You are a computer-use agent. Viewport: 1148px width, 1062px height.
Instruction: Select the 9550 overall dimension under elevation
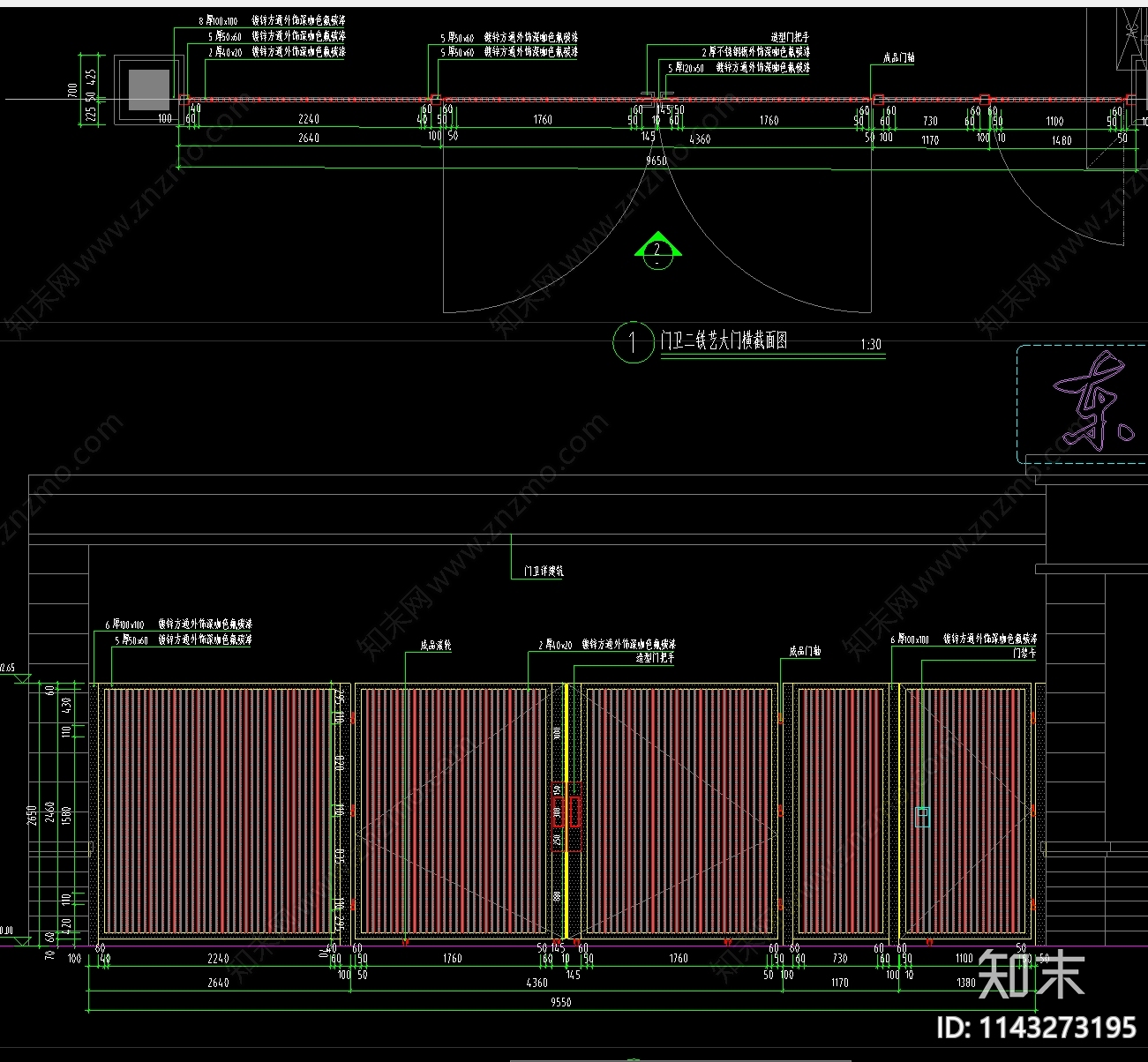click(x=560, y=1002)
